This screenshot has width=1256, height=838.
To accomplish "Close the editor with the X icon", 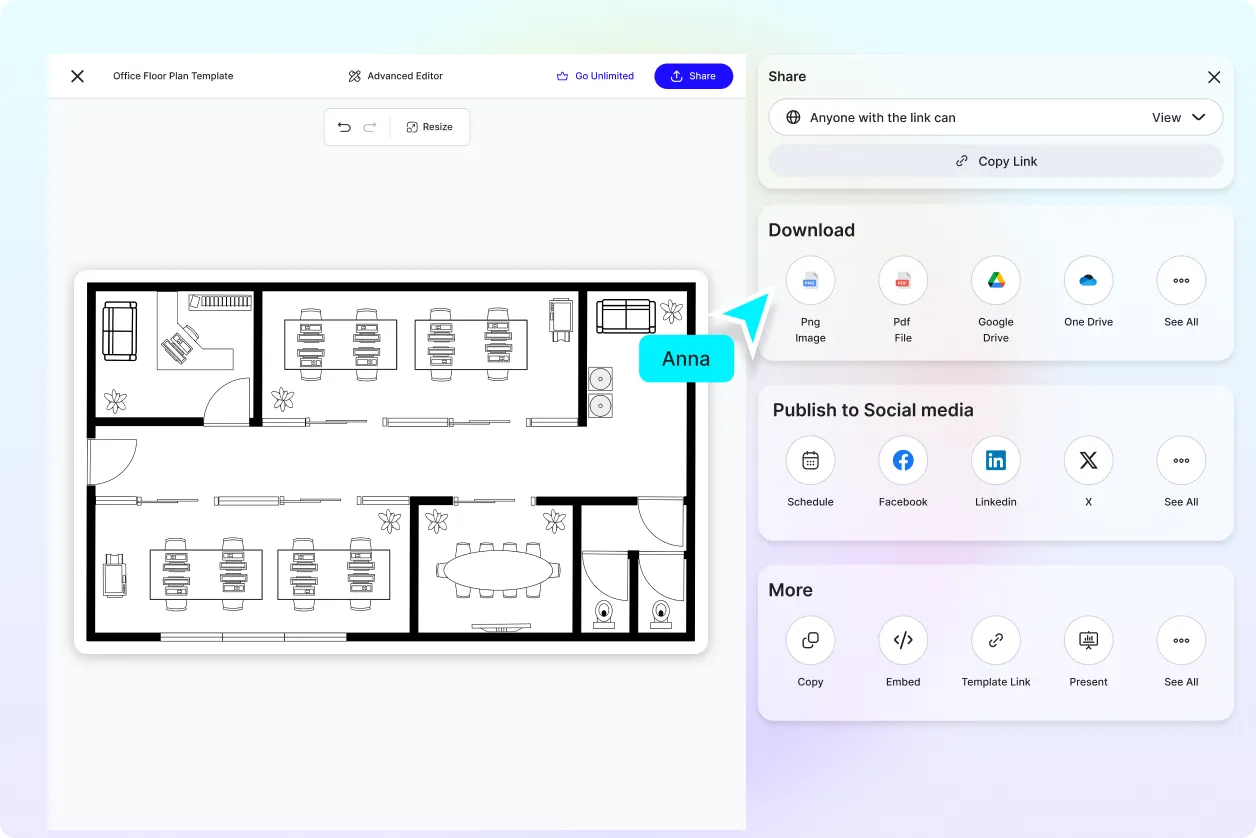I will click(77, 76).
